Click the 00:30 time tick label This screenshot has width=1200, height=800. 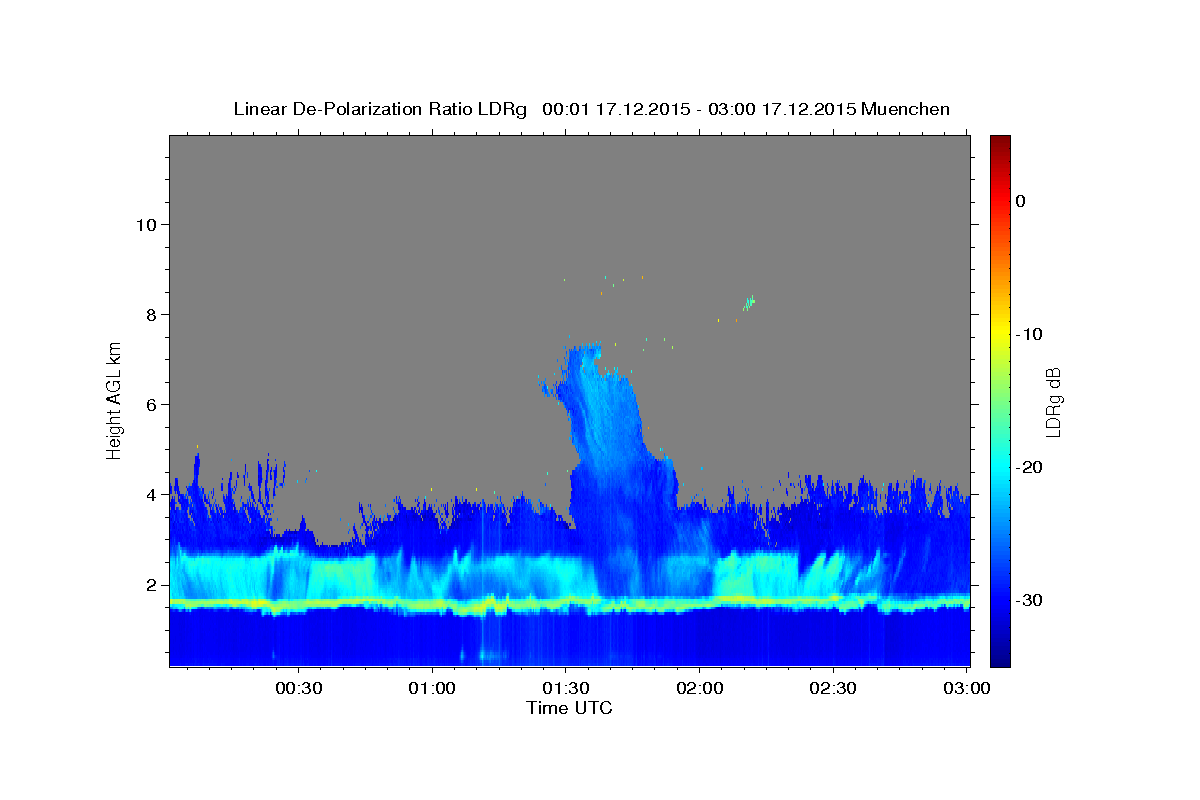[299, 689]
